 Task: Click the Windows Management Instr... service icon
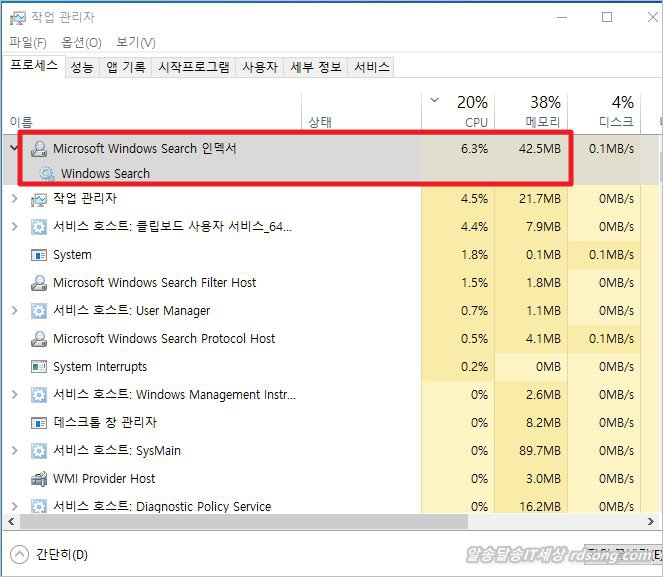coord(39,395)
